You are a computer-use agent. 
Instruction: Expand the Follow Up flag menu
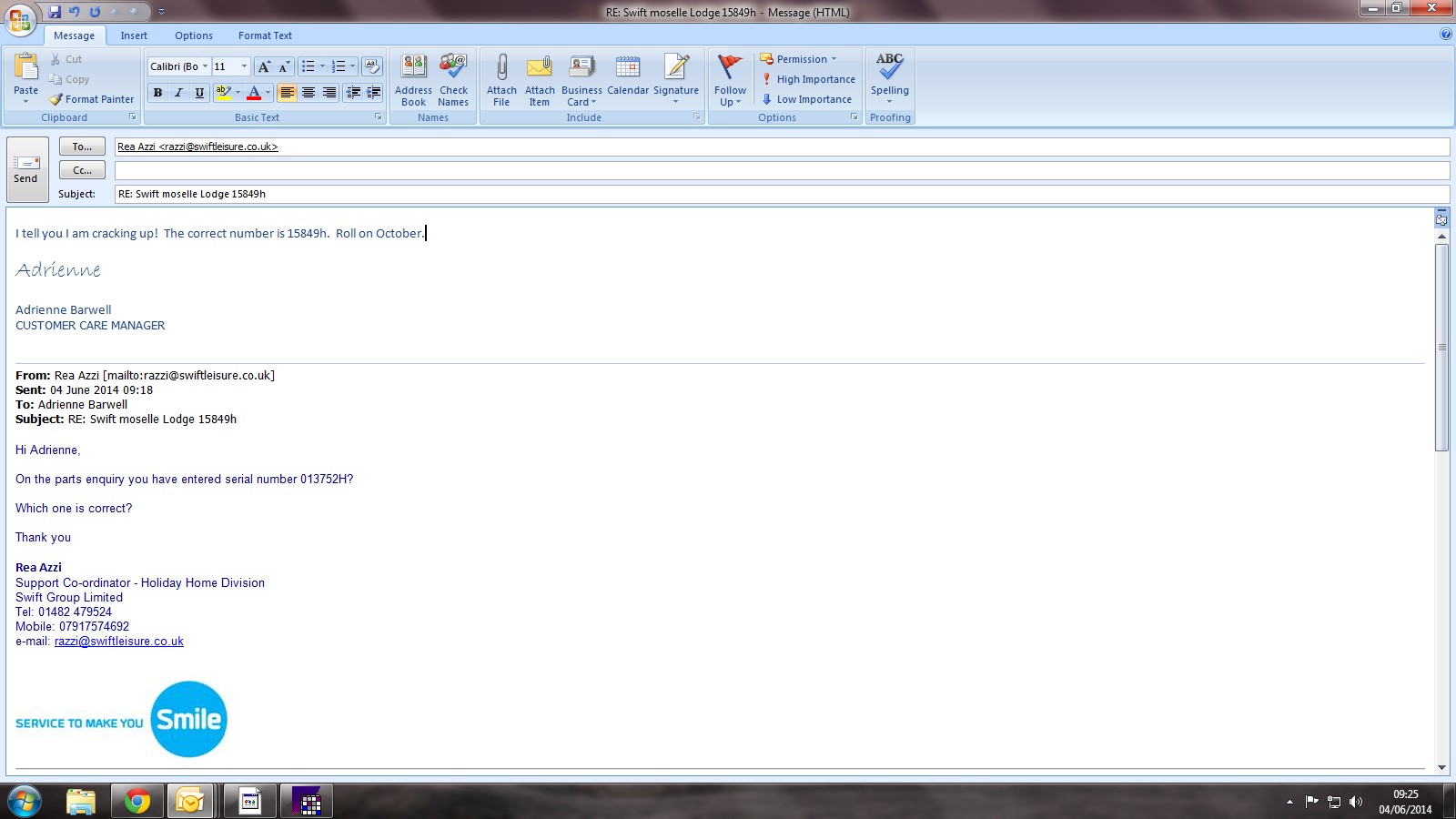[730, 79]
